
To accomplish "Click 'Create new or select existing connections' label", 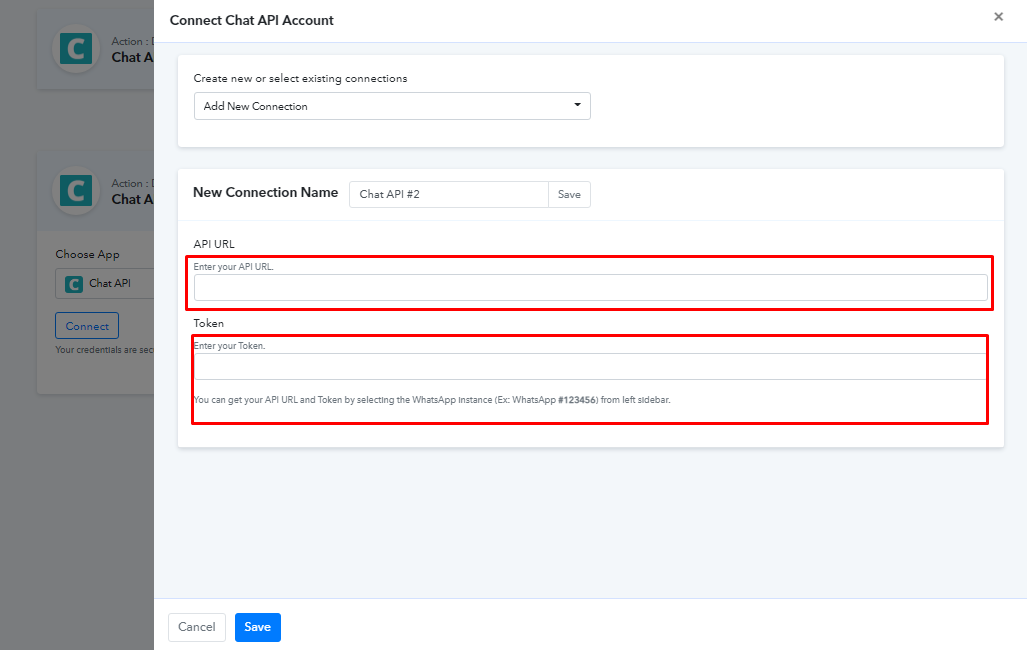I will coord(300,79).
